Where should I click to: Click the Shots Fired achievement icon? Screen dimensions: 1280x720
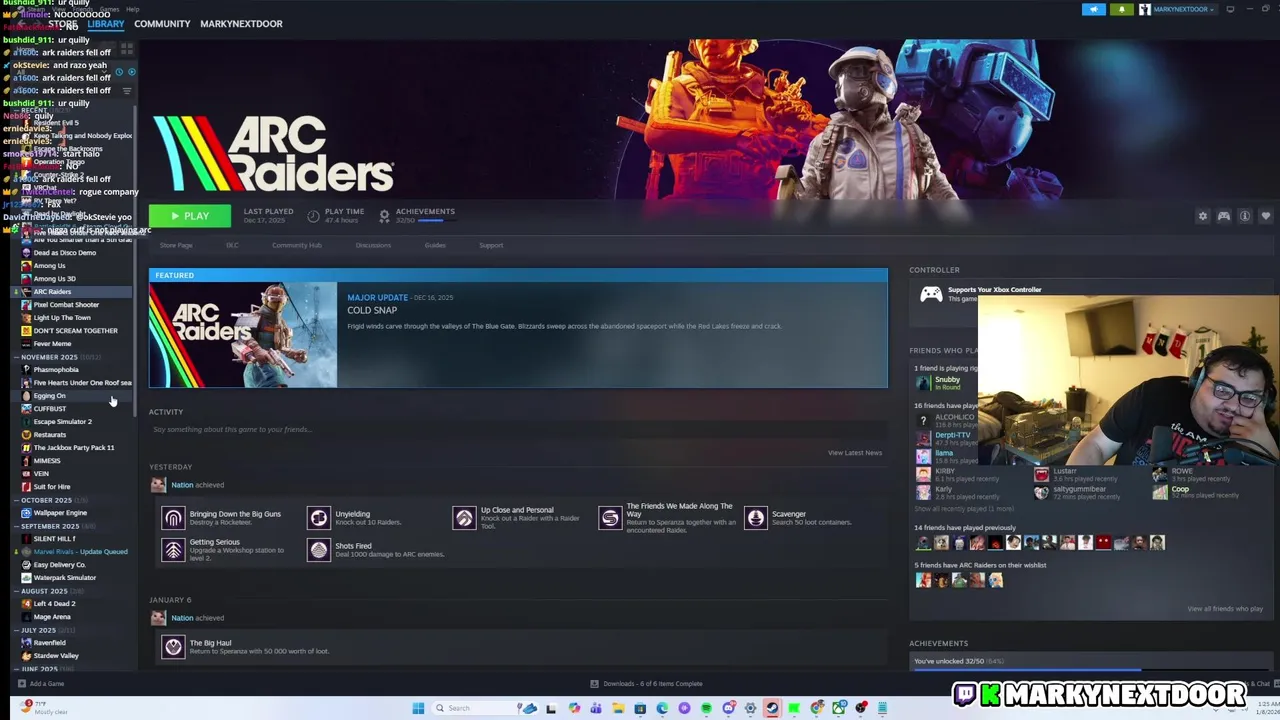(x=319, y=550)
